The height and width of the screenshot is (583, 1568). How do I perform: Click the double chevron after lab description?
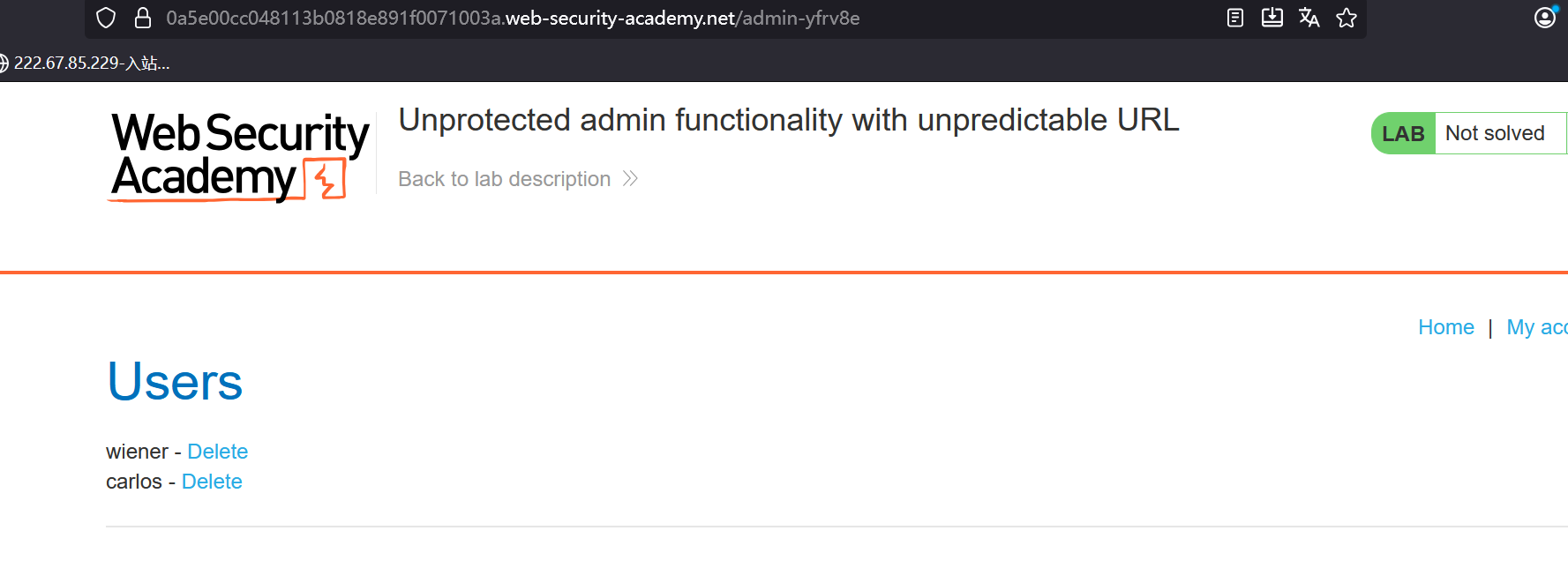[x=630, y=179]
